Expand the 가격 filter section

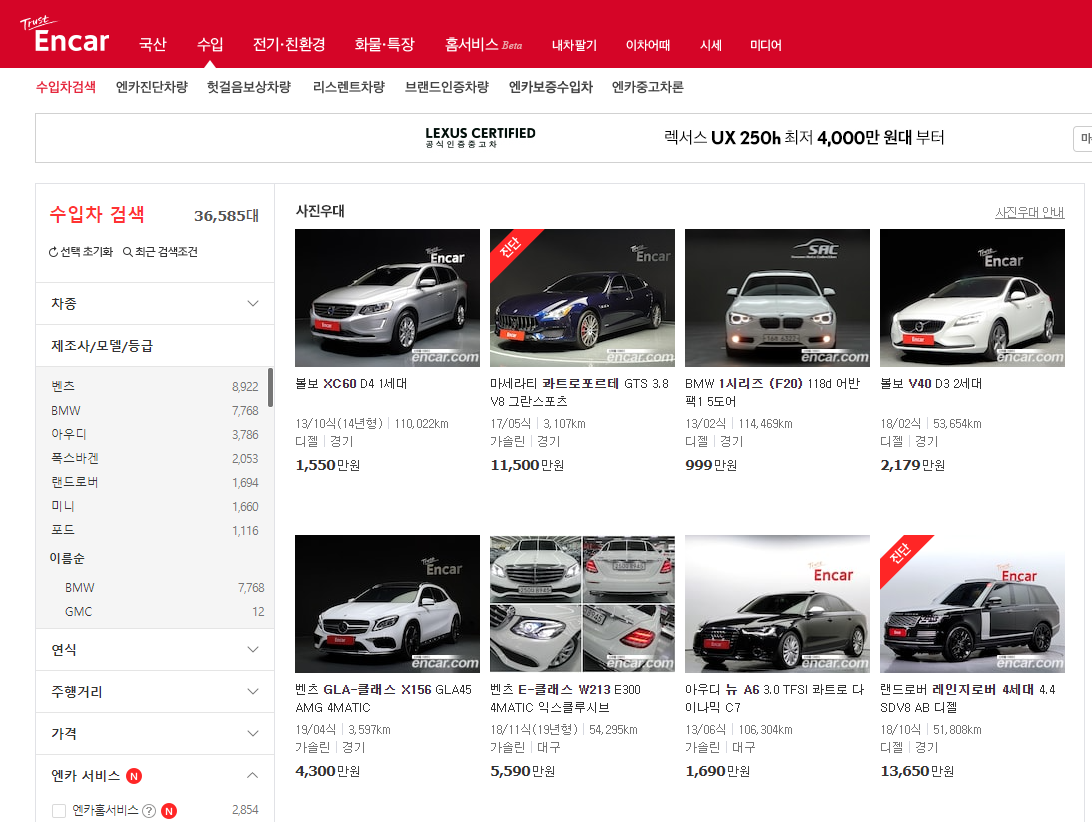pyautogui.click(x=155, y=733)
